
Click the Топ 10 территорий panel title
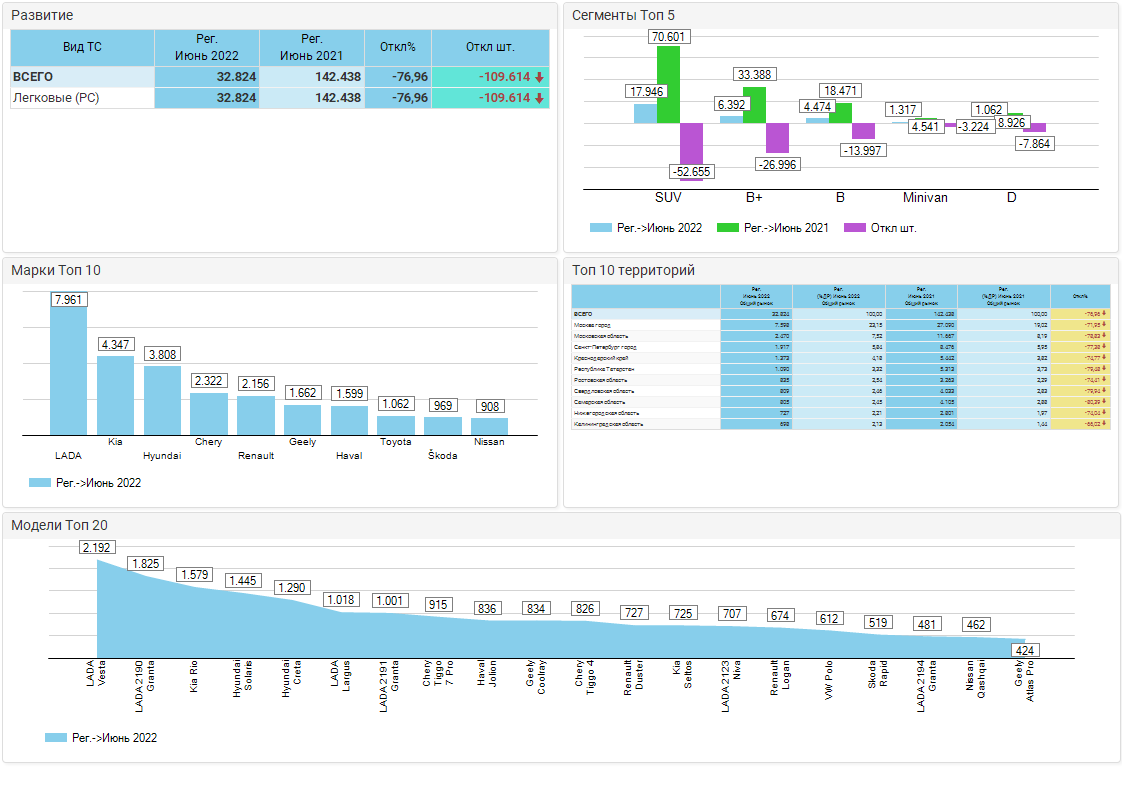(x=632, y=270)
